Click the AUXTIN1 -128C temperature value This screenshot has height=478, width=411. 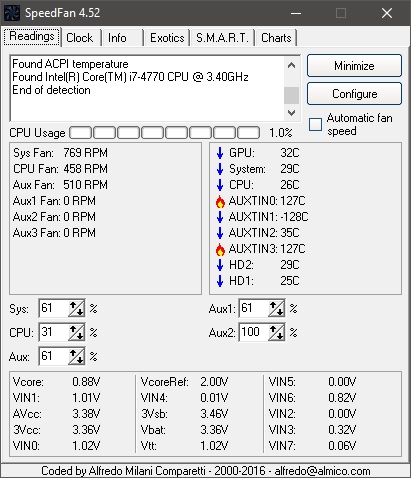294,217
